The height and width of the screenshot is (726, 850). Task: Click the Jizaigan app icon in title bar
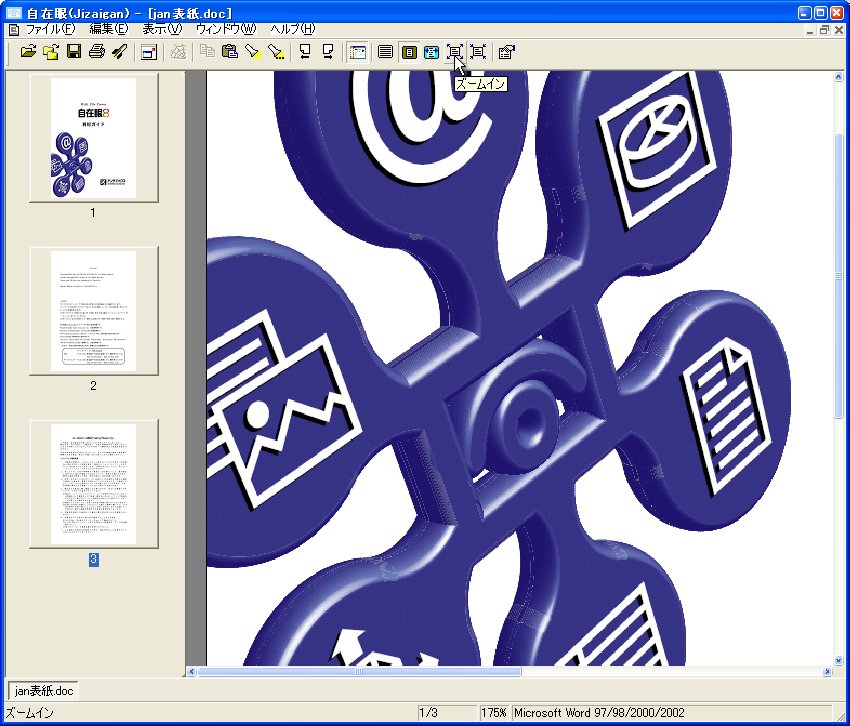click(14, 12)
